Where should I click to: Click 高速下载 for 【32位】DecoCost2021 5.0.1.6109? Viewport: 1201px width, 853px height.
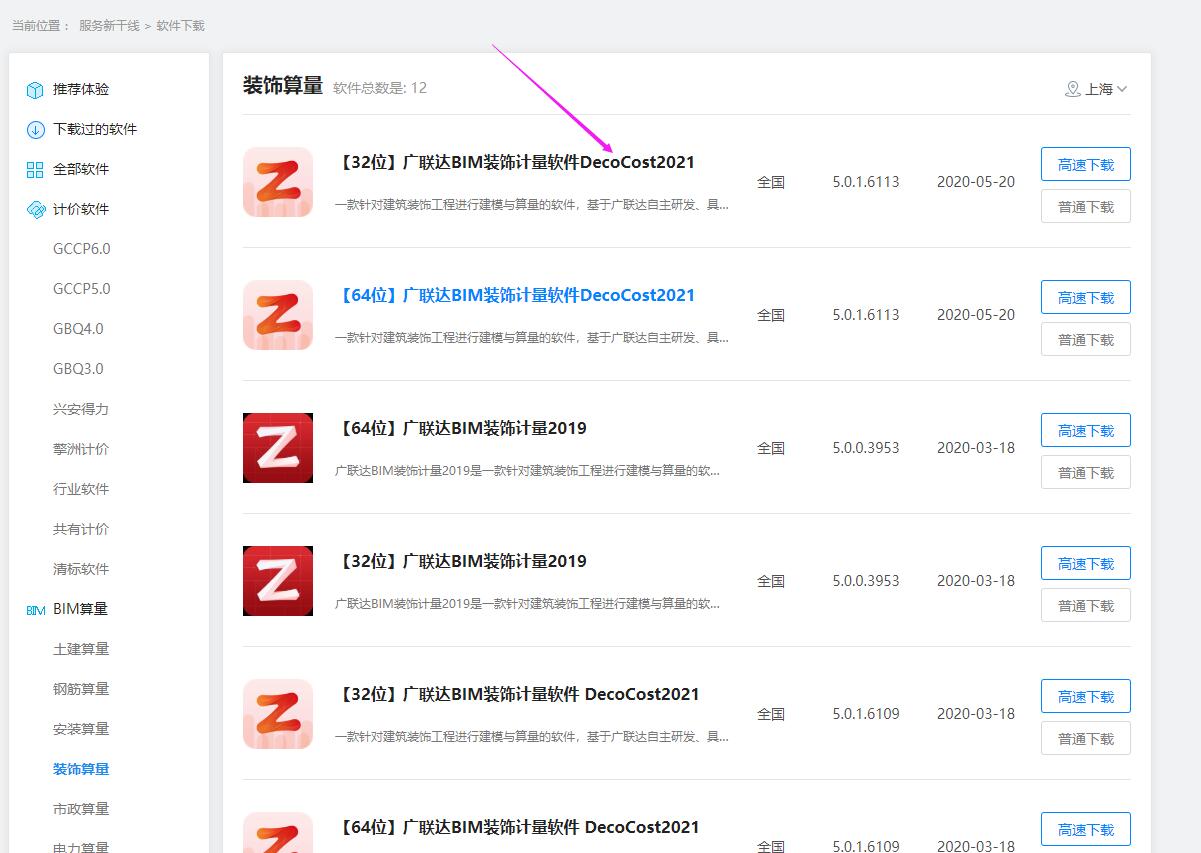coord(1086,696)
